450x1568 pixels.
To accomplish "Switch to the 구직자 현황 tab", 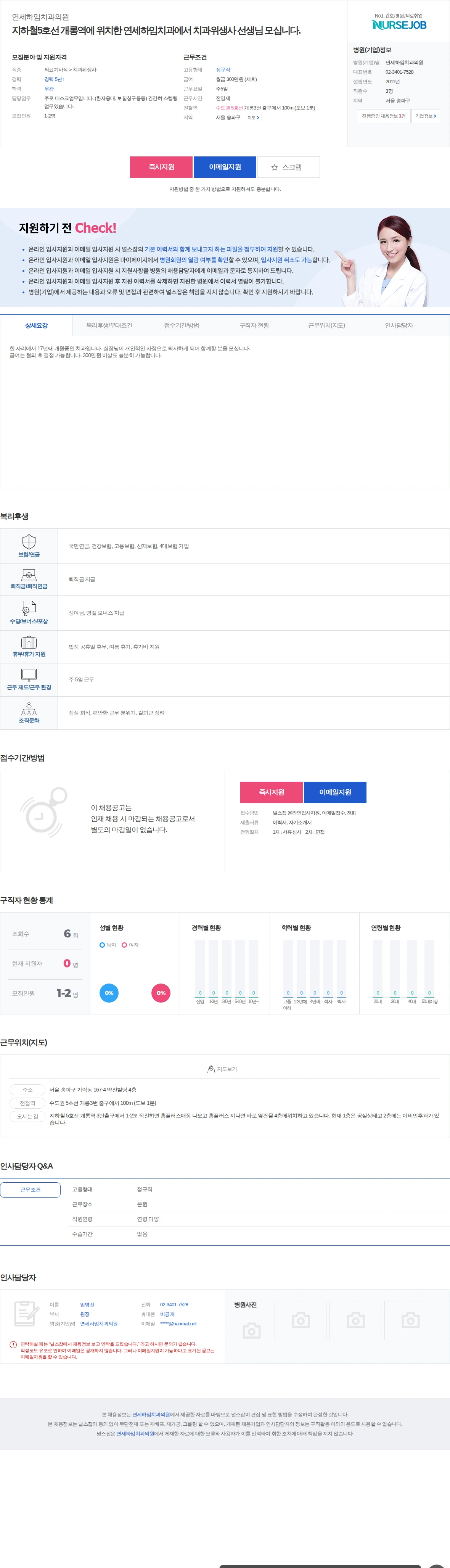I will tap(254, 325).
